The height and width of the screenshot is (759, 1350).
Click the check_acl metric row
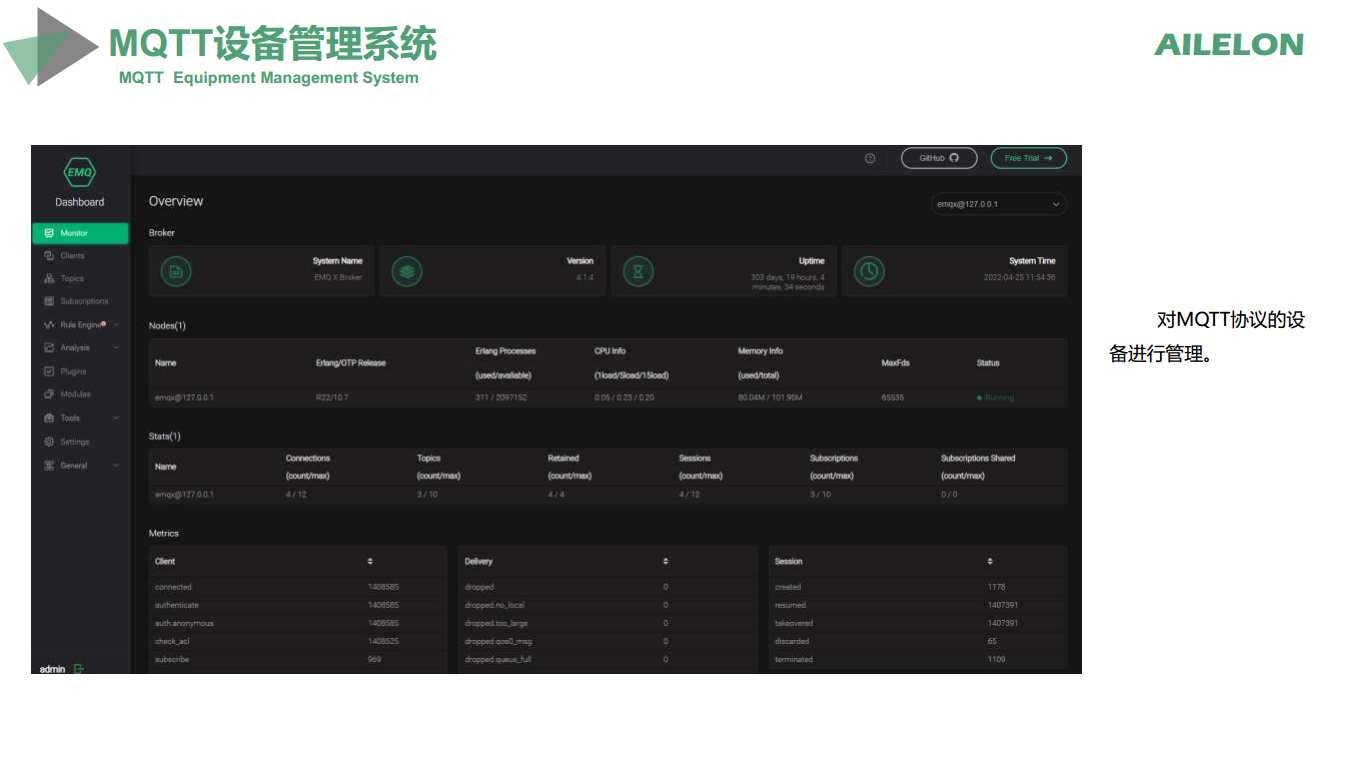click(297, 641)
